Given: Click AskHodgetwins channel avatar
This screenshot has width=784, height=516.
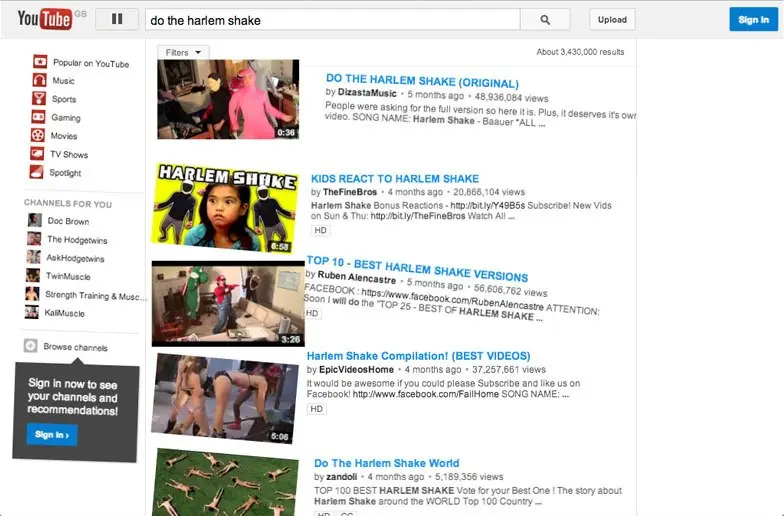Looking at the screenshot, I should pyautogui.click(x=34, y=257).
